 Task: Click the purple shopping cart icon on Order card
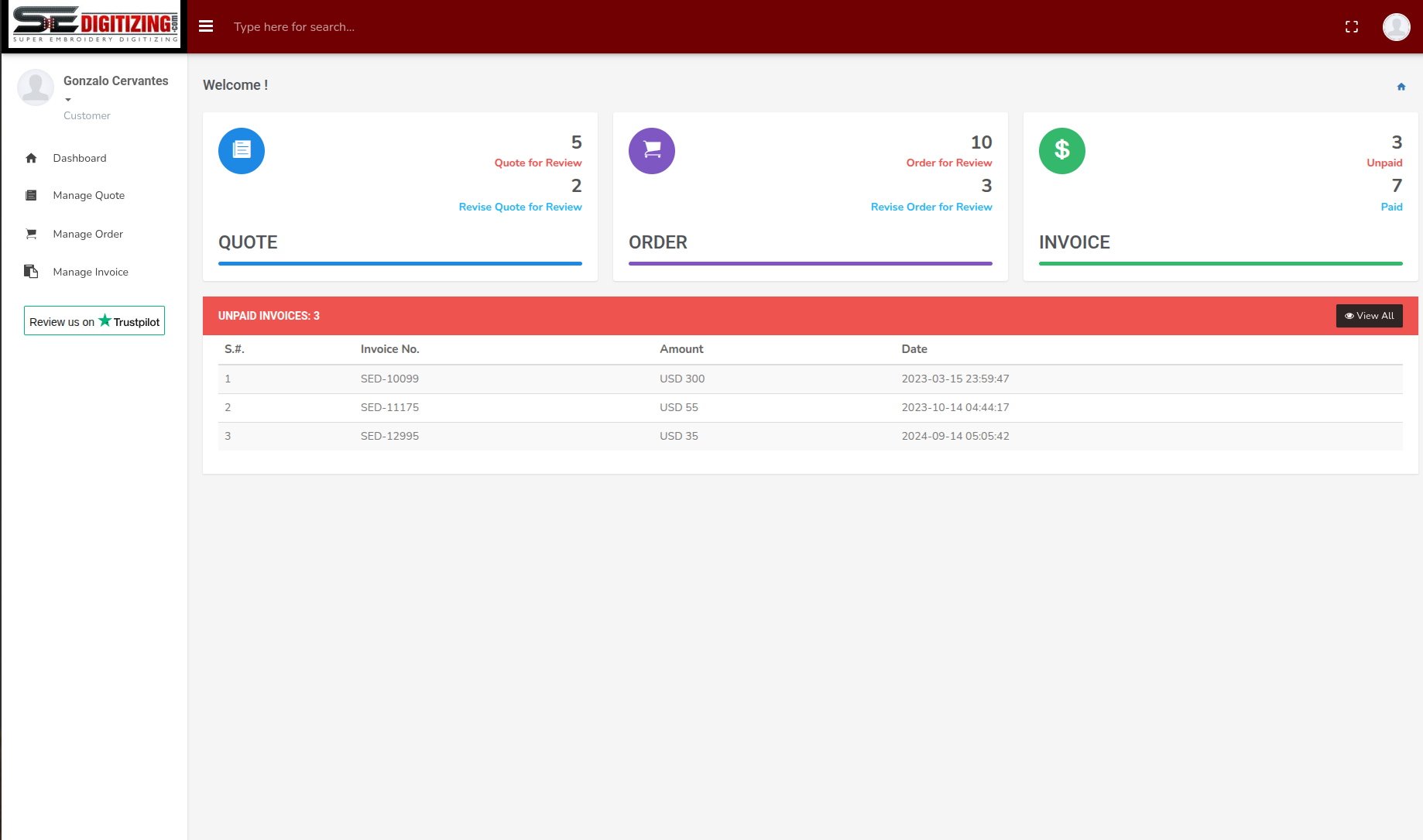tap(651, 151)
